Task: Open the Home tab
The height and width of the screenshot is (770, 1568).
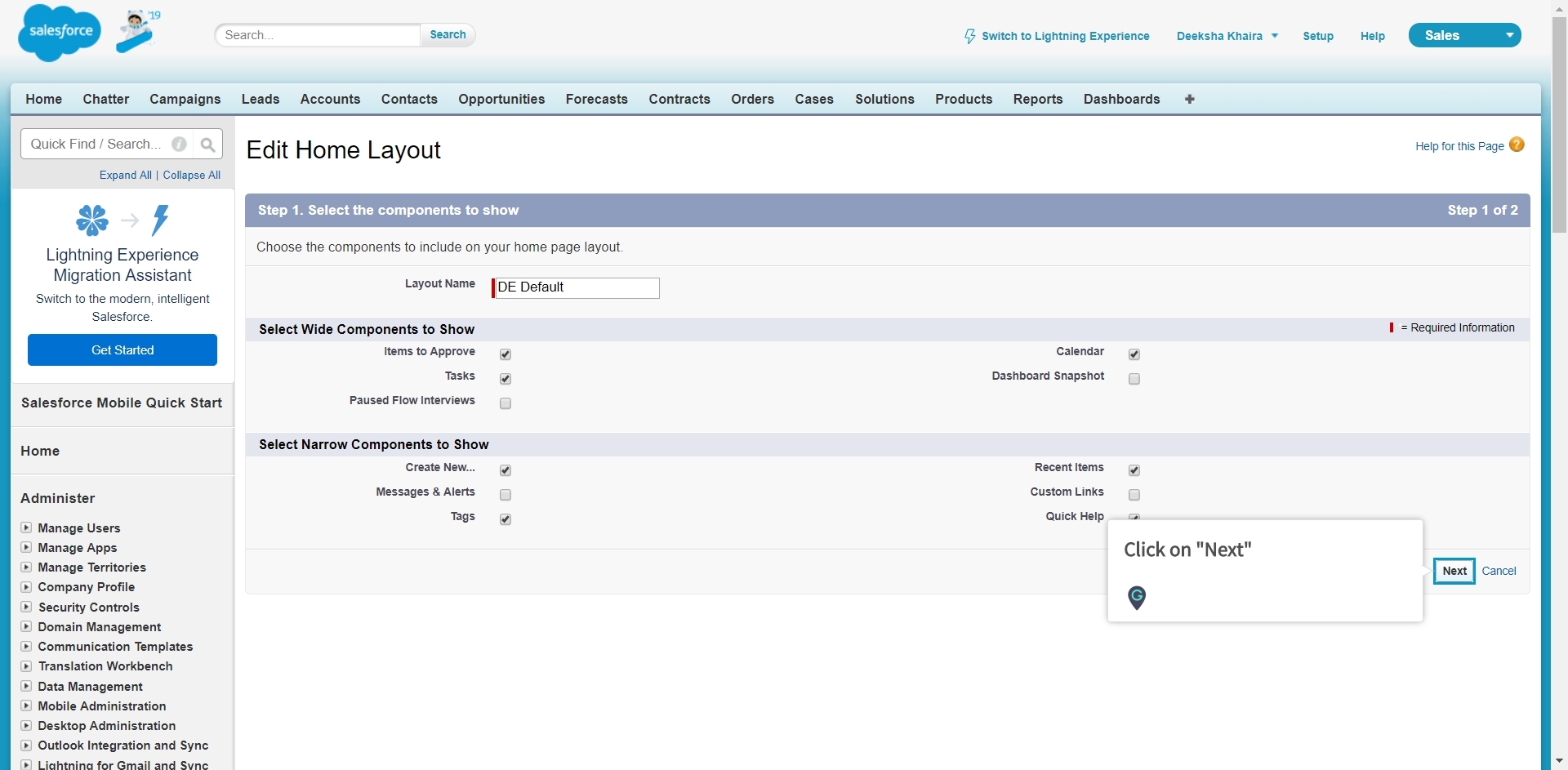Action: [44, 99]
